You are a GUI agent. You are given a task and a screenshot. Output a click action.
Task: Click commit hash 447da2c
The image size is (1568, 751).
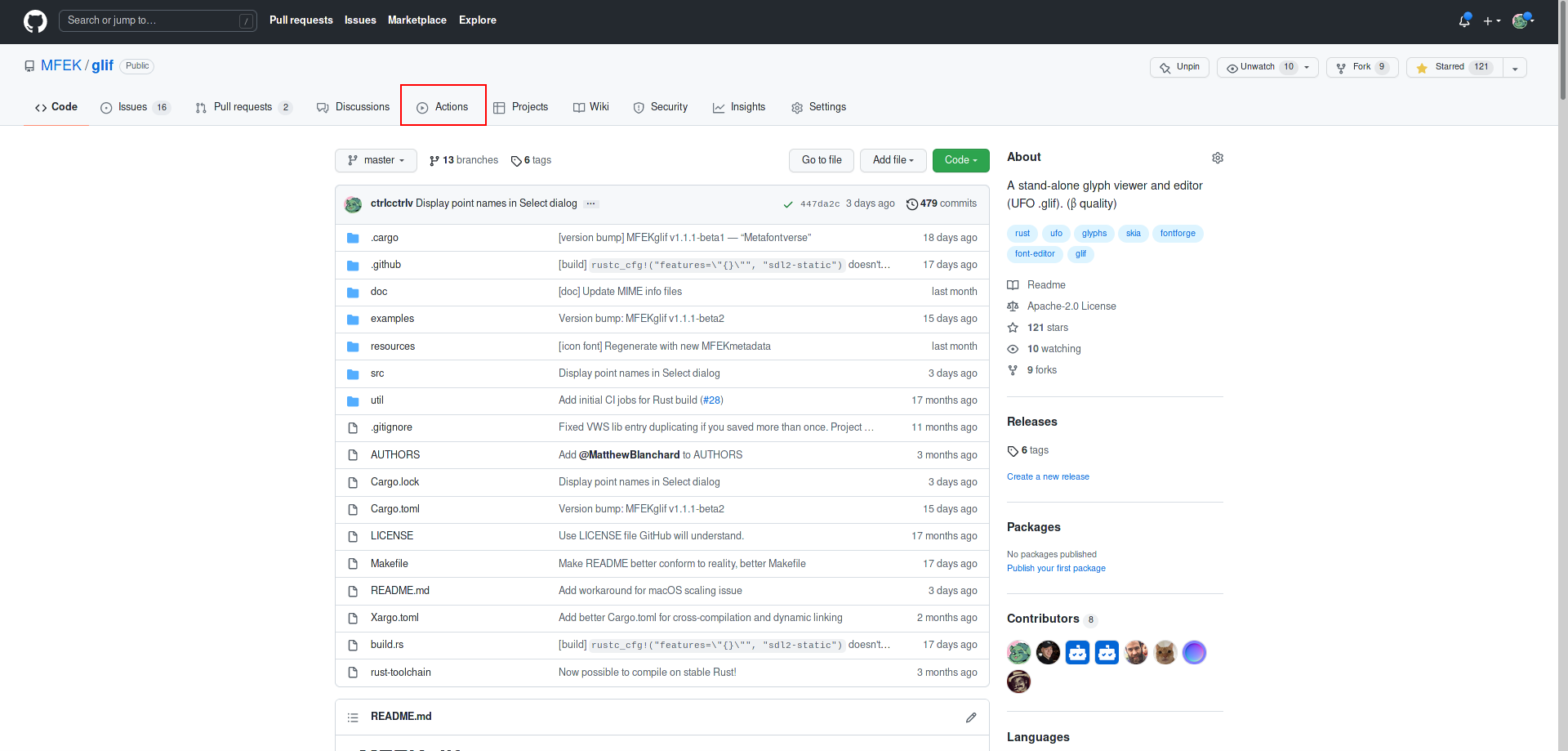[820, 204]
